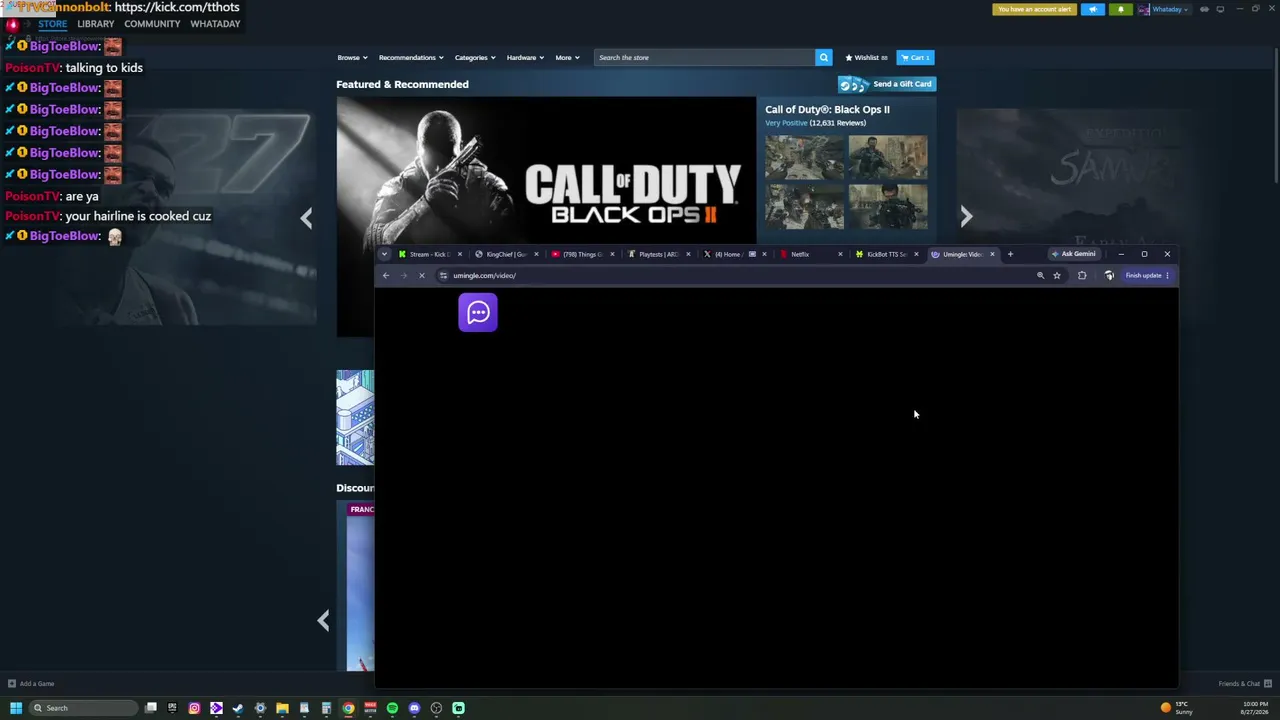This screenshot has height=720, width=1280.
Task: Open taskbar weather widget
Action: click(x=1178, y=708)
